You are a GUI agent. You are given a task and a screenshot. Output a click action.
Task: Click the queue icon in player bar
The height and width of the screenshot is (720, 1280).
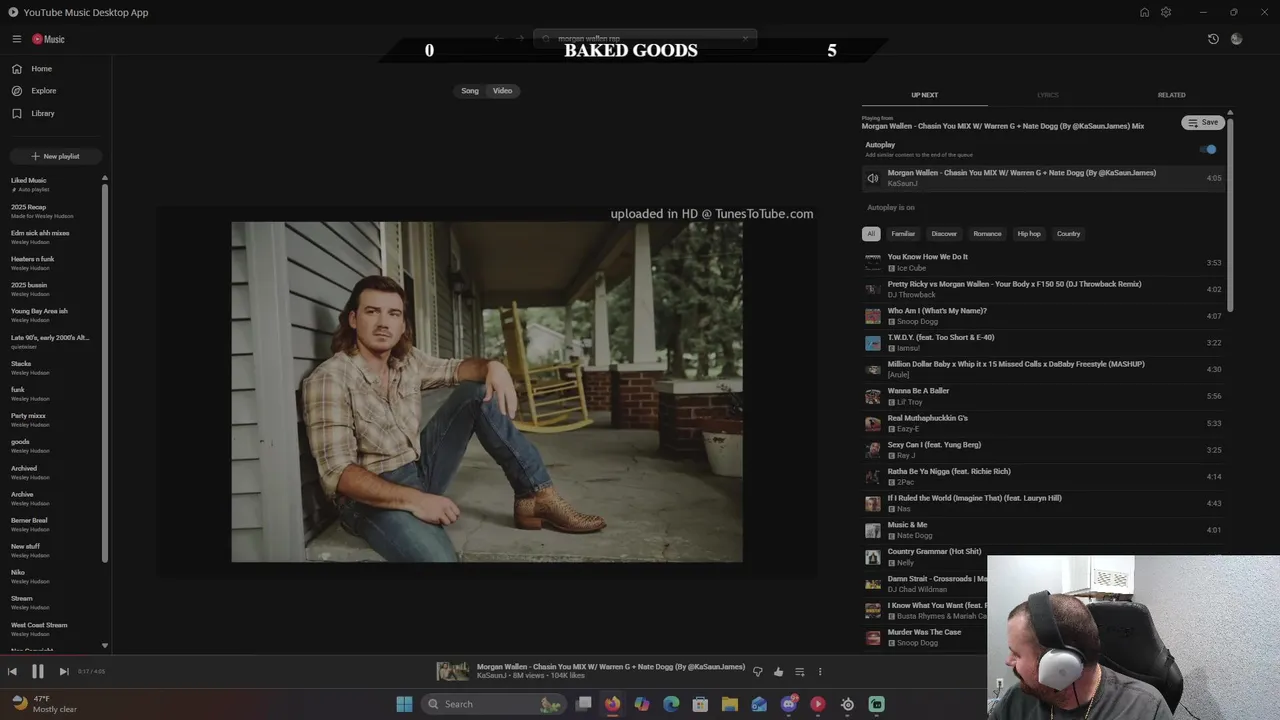tap(799, 672)
